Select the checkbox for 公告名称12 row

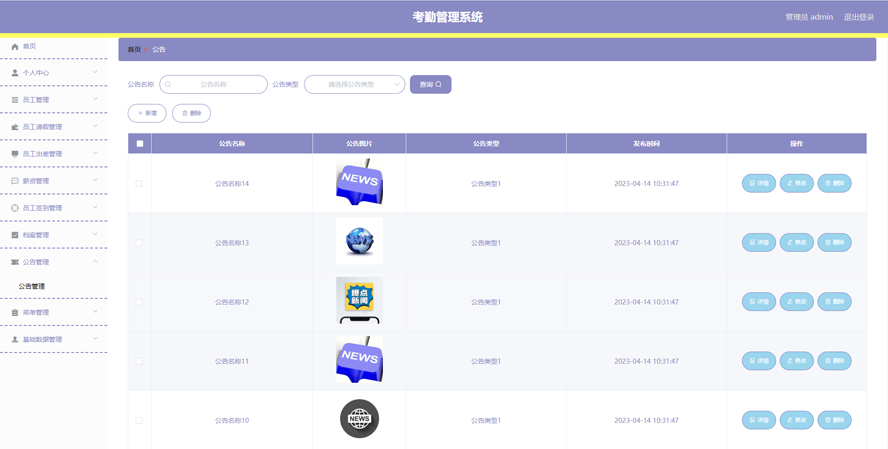139,302
